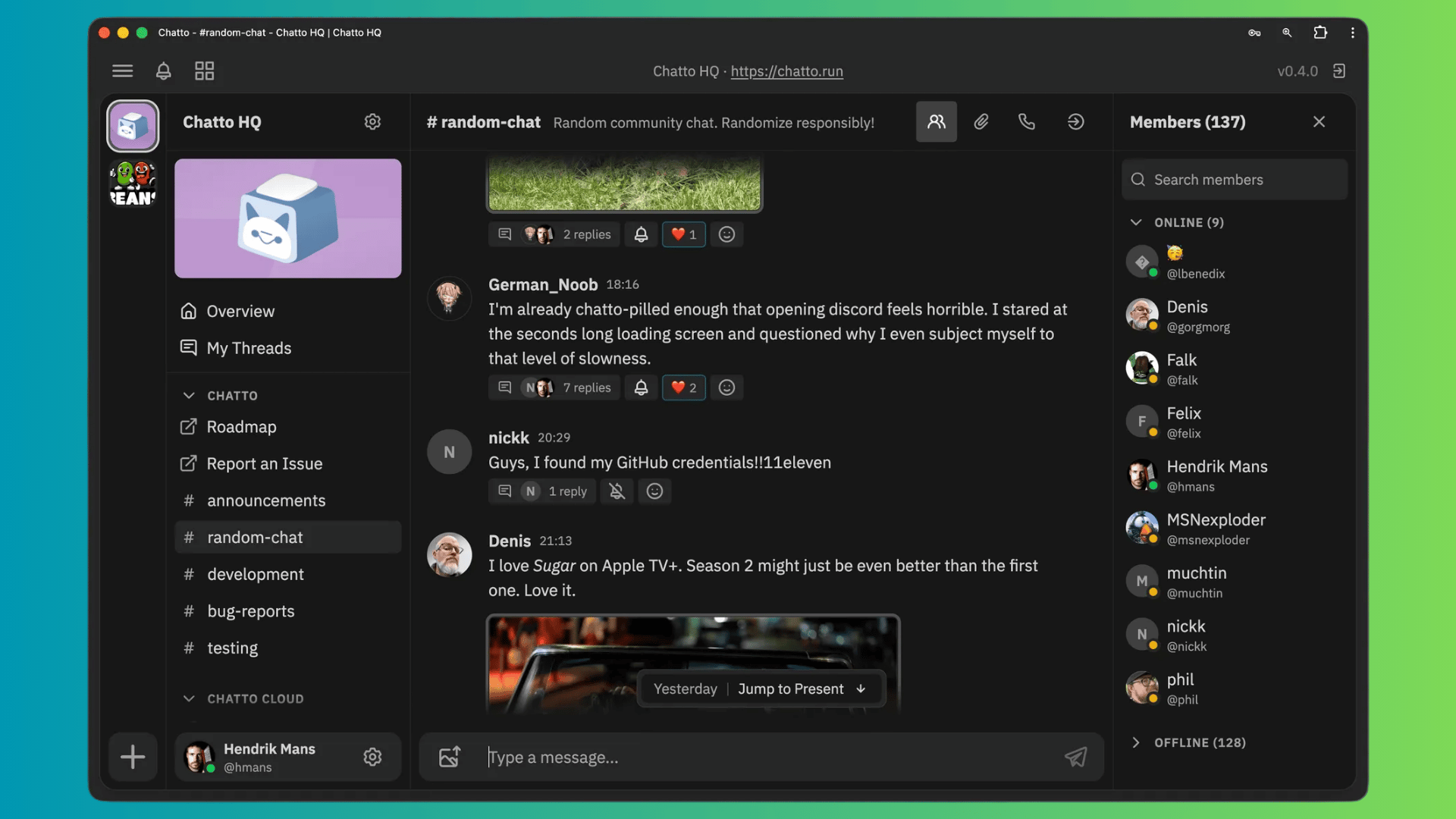This screenshot has width=1456, height=819.
Task: Open Report an Issue link
Action: tap(288, 463)
